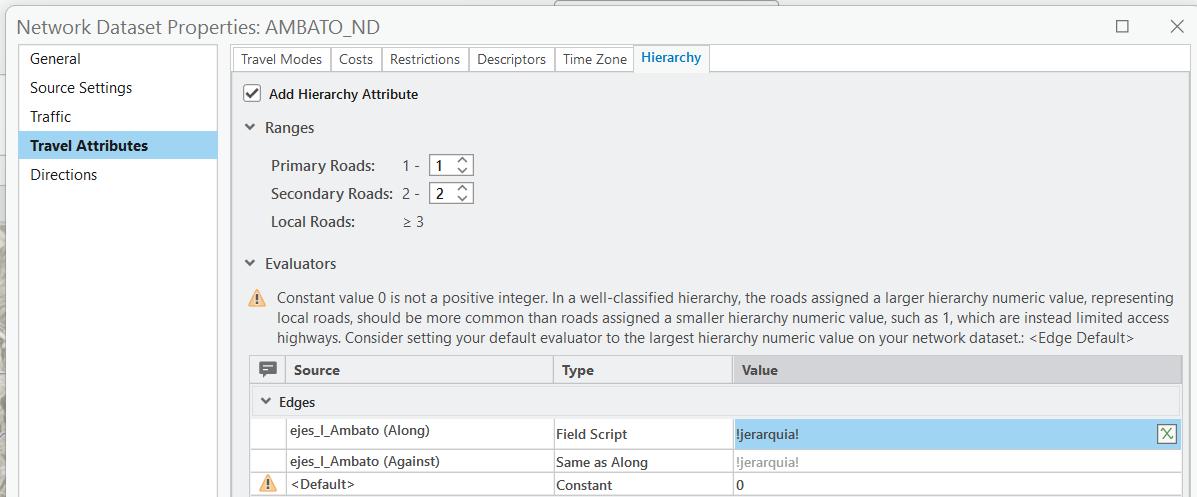Collapse the Edges group
1197x497 pixels.
tap(266, 402)
